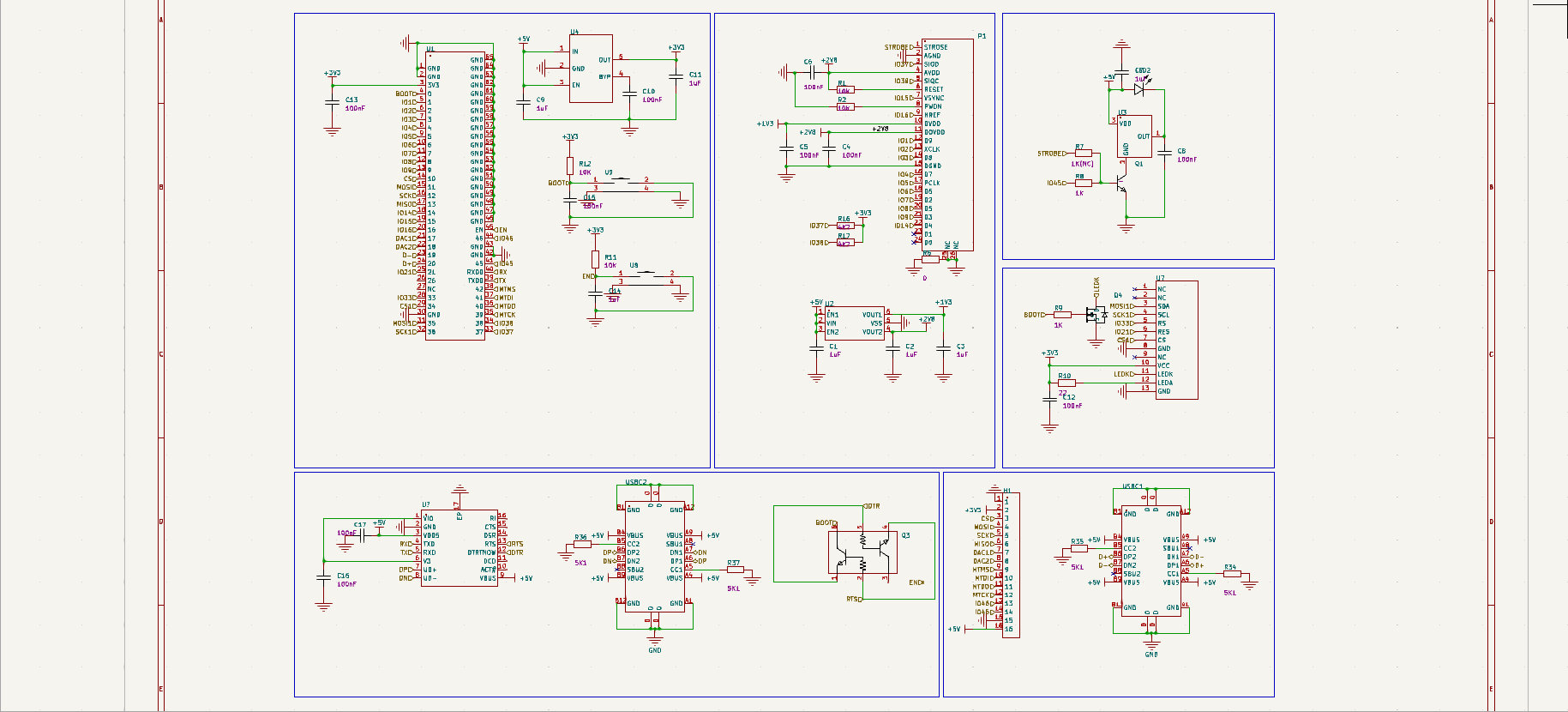Select the 13-pin display connector symbol

(1176, 340)
